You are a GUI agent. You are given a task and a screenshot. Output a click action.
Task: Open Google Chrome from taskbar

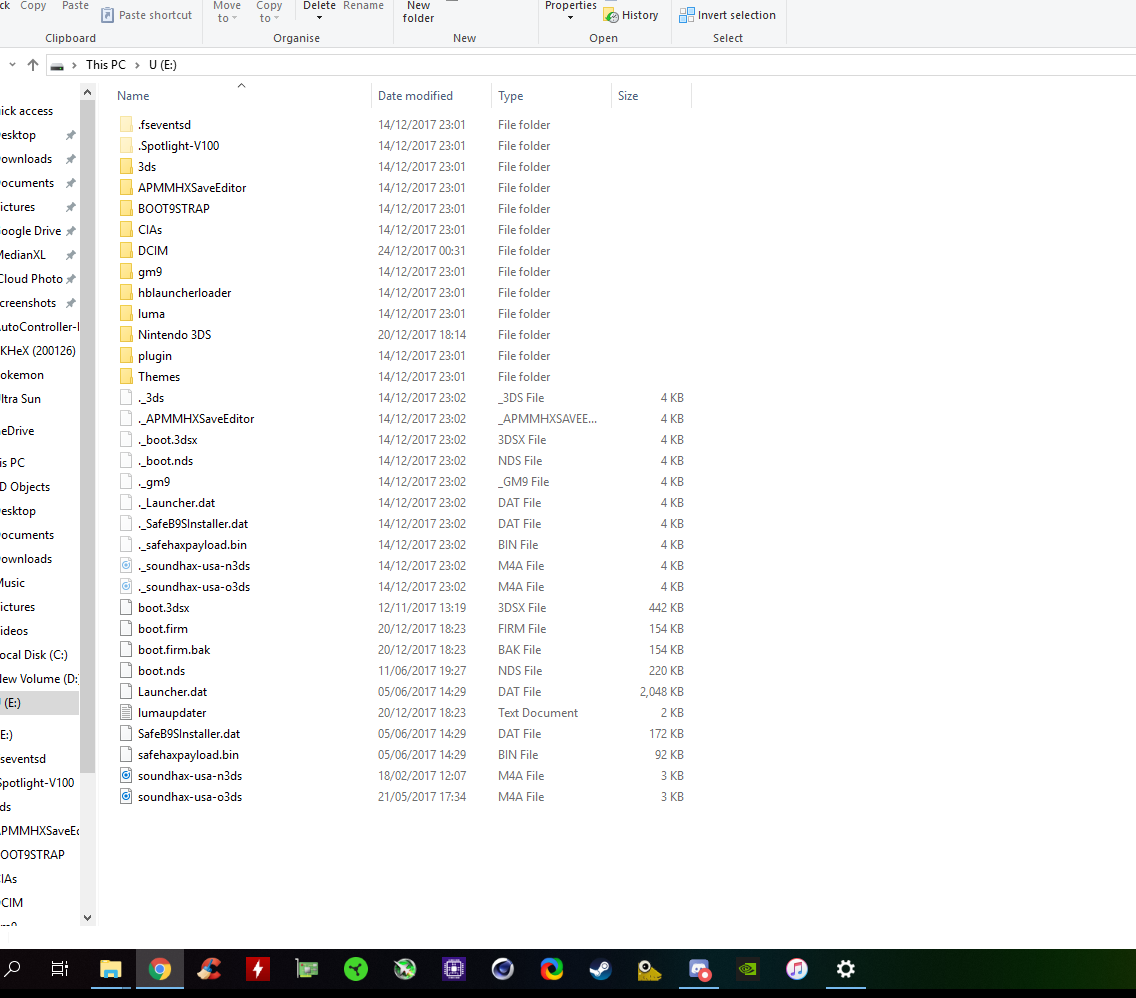coord(159,969)
